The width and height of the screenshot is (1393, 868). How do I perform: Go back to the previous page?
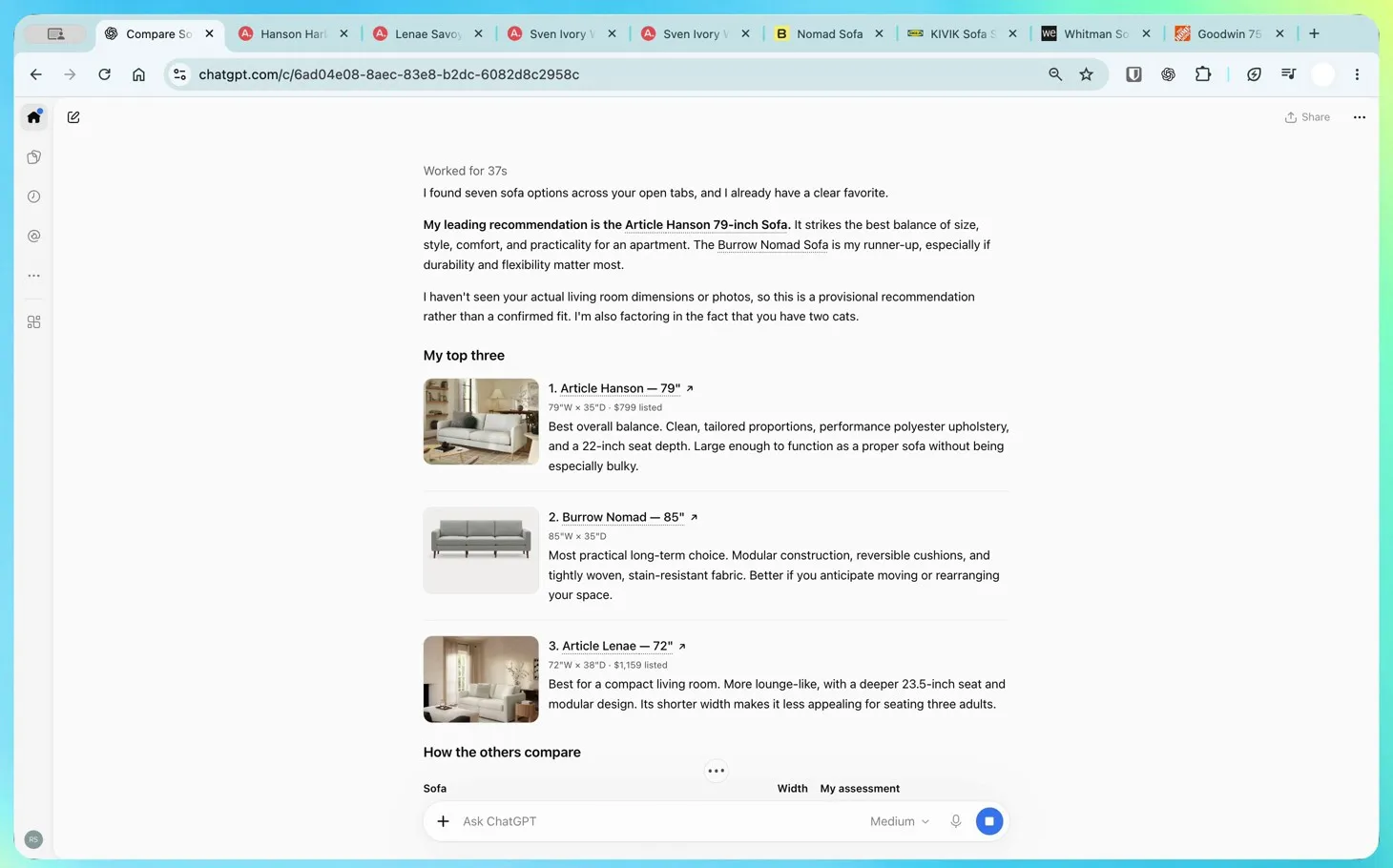tap(36, 74)
